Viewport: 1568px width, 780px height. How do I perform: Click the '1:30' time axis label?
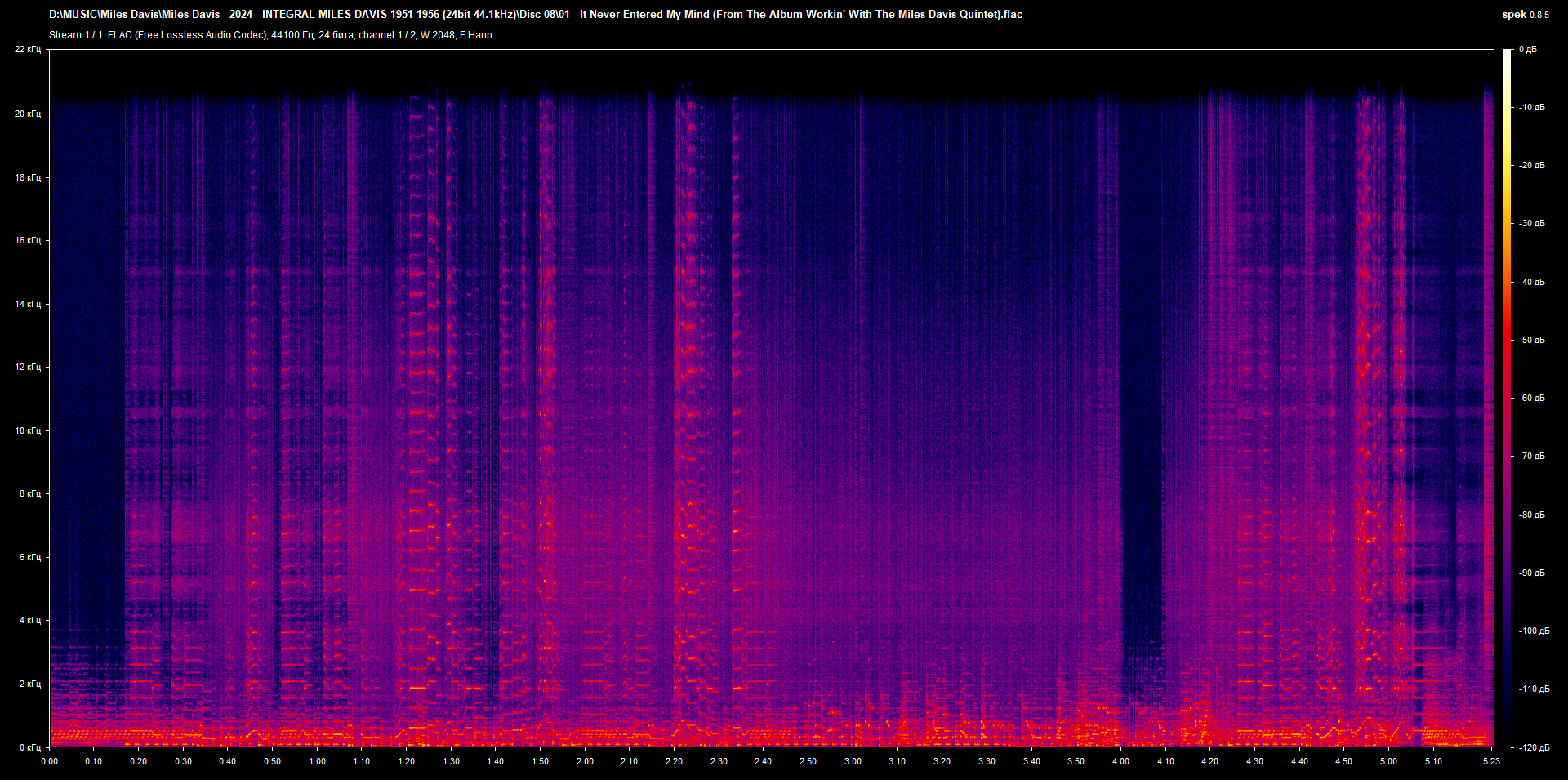[451, 761]
